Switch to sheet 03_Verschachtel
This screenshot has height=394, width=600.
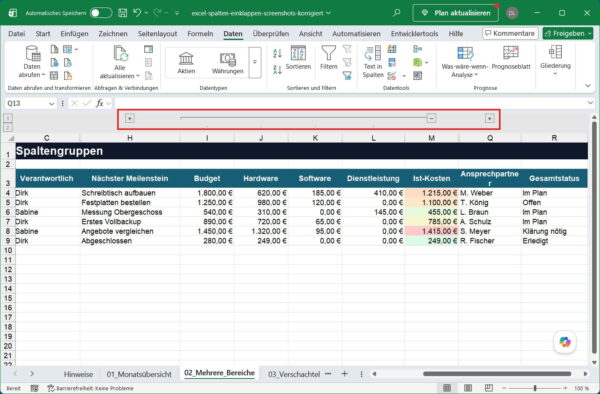(294, 374)
